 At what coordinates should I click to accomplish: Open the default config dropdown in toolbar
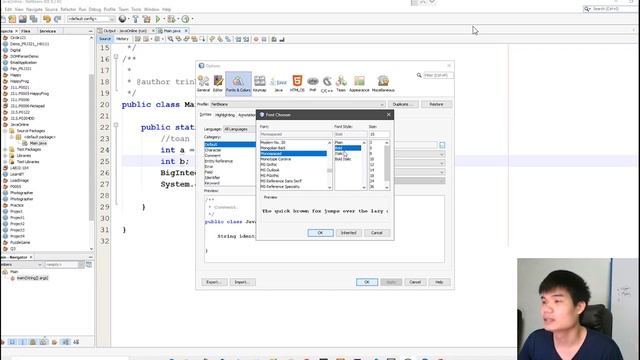91,19
